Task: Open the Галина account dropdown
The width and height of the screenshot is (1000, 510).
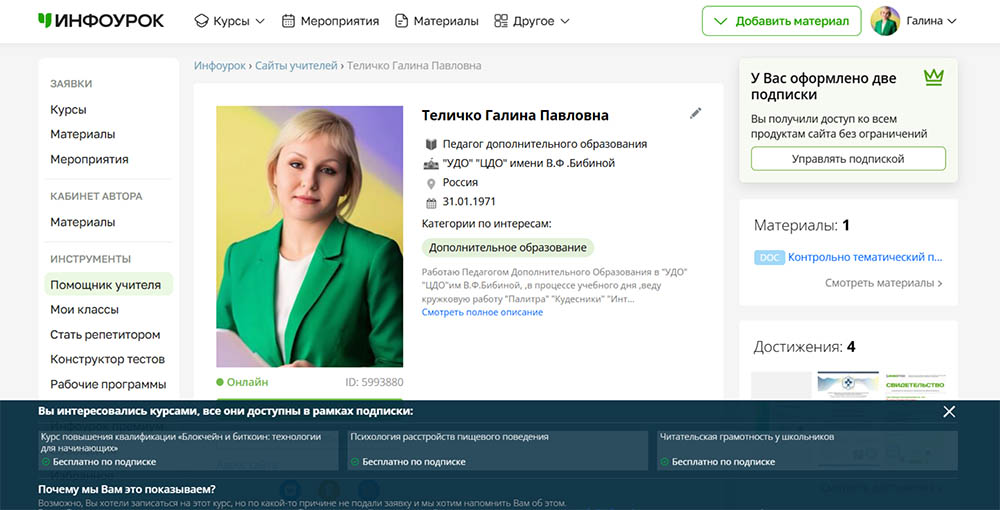Action: 932,21
